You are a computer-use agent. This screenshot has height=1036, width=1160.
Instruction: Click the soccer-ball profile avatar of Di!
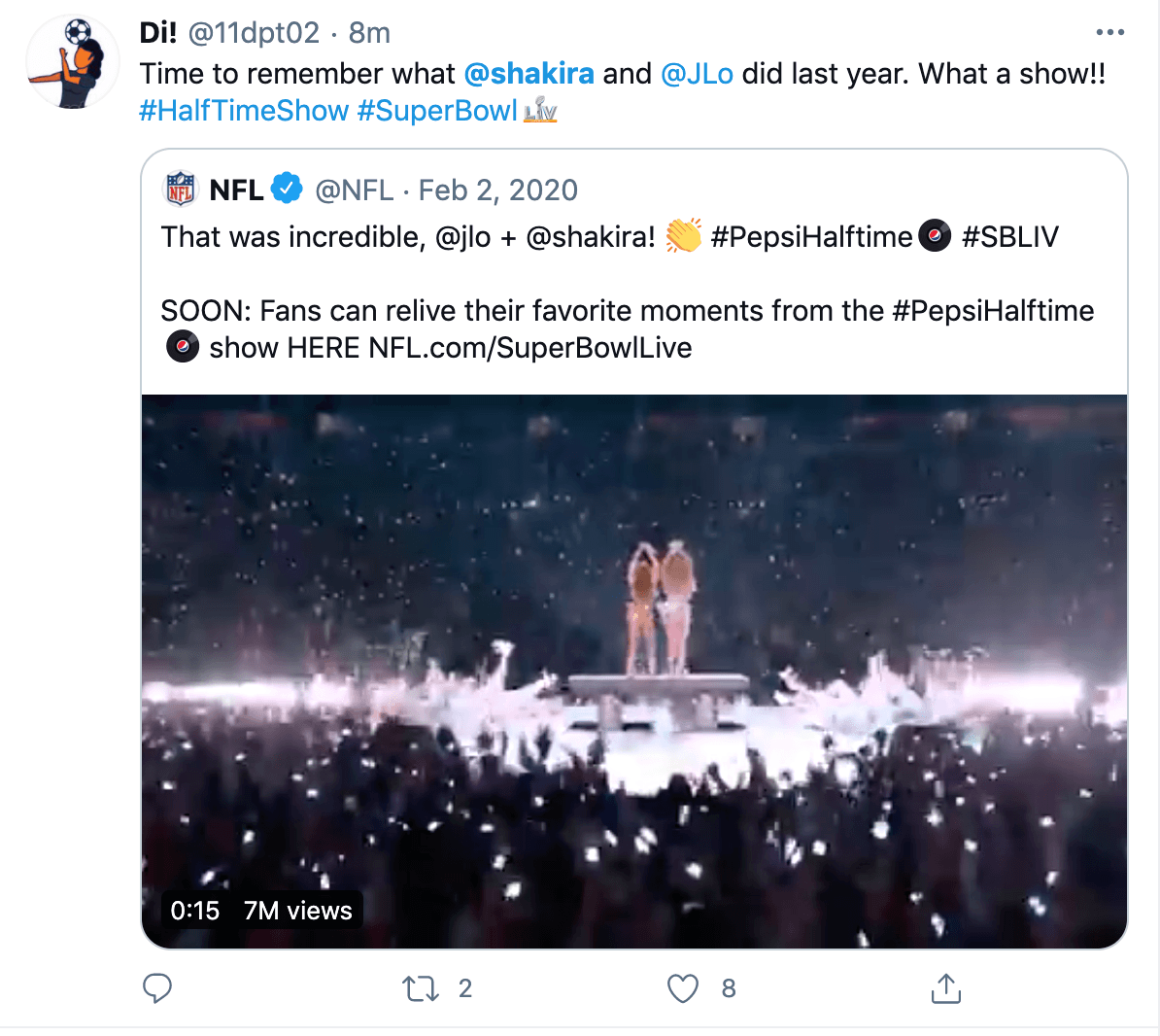click(72, 61)
